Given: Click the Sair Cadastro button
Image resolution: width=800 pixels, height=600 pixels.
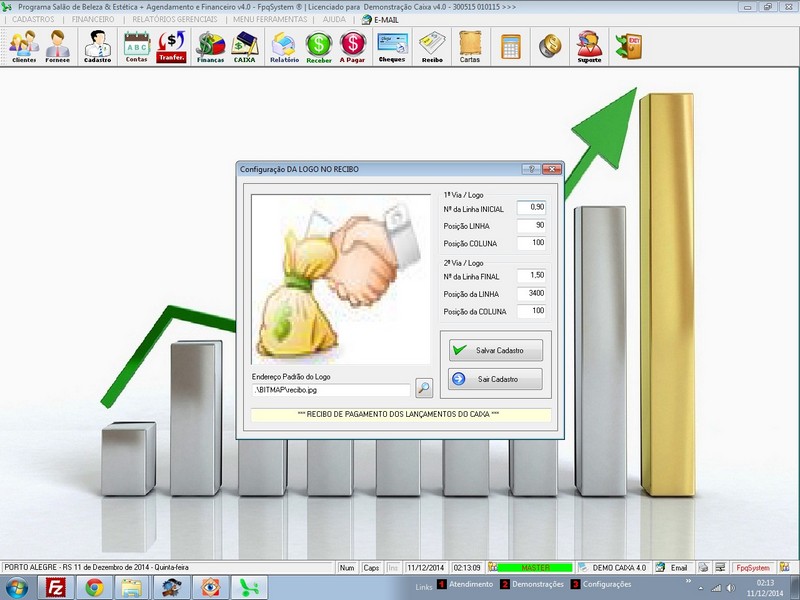Looking at the screenshot, I should coord(495,379).
